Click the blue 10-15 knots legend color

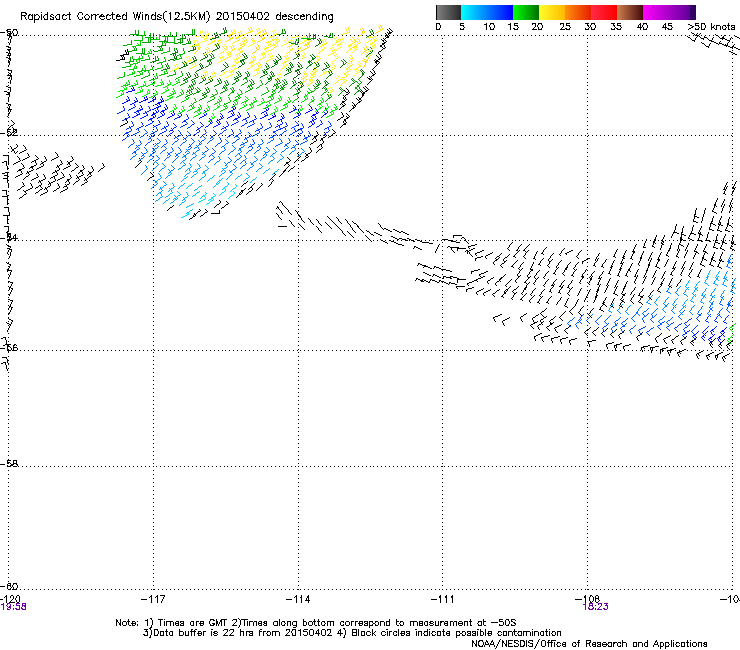tap(500, 12)
